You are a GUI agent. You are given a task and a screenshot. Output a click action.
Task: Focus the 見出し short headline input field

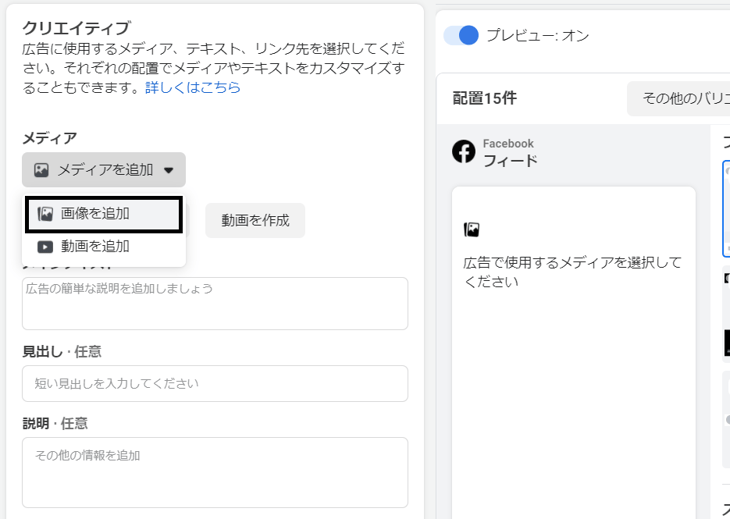click(215, 383)
